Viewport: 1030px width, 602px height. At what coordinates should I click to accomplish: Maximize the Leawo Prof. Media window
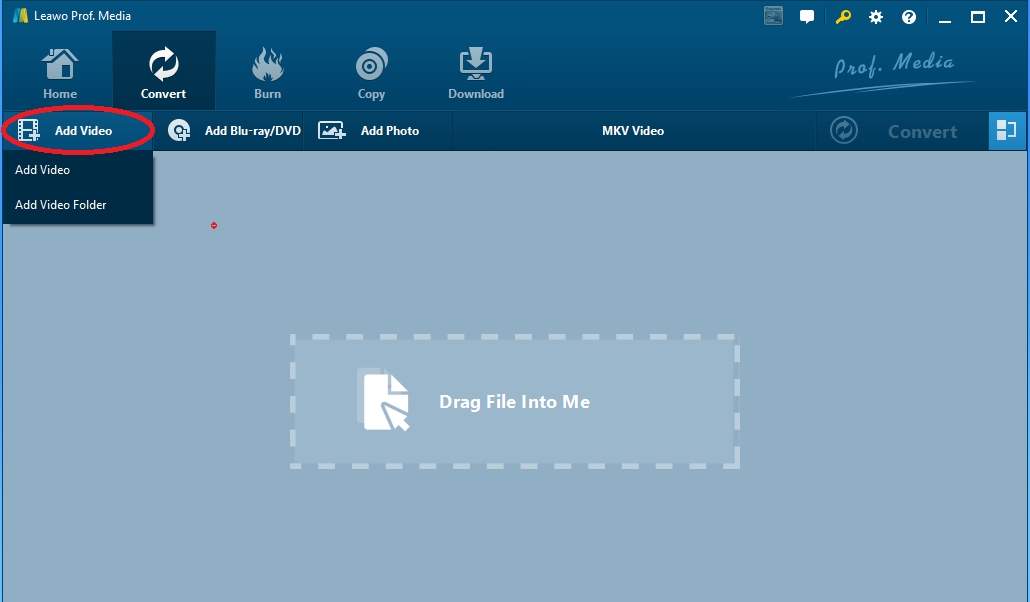coord(977,17)
